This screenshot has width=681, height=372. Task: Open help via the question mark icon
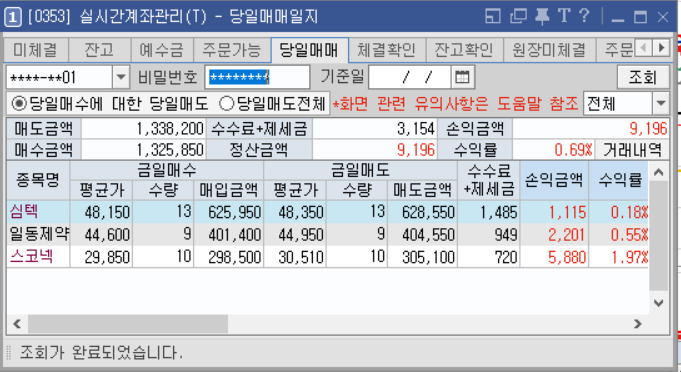pos(584,16)
